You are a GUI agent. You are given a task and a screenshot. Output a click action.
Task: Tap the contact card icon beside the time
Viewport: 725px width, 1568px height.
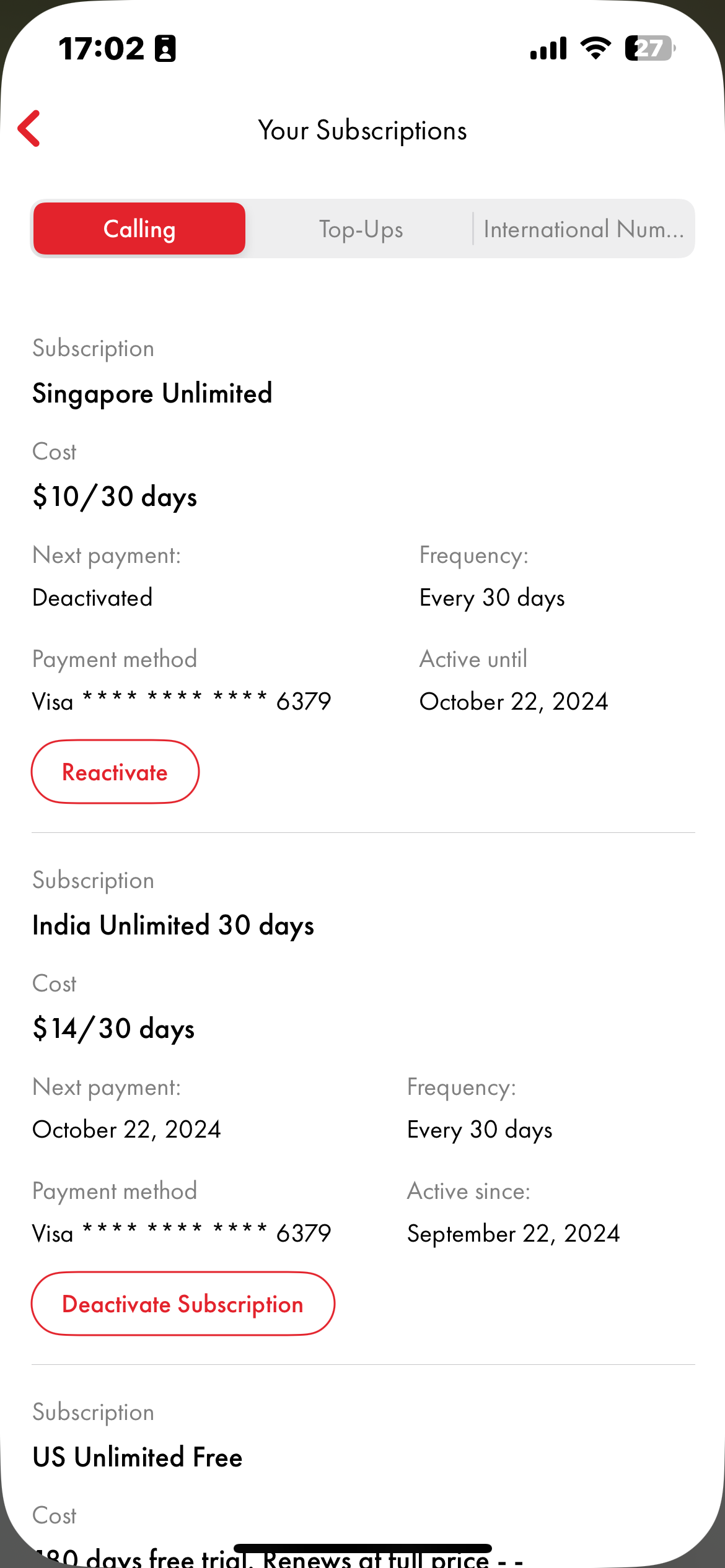coord(165,48)
